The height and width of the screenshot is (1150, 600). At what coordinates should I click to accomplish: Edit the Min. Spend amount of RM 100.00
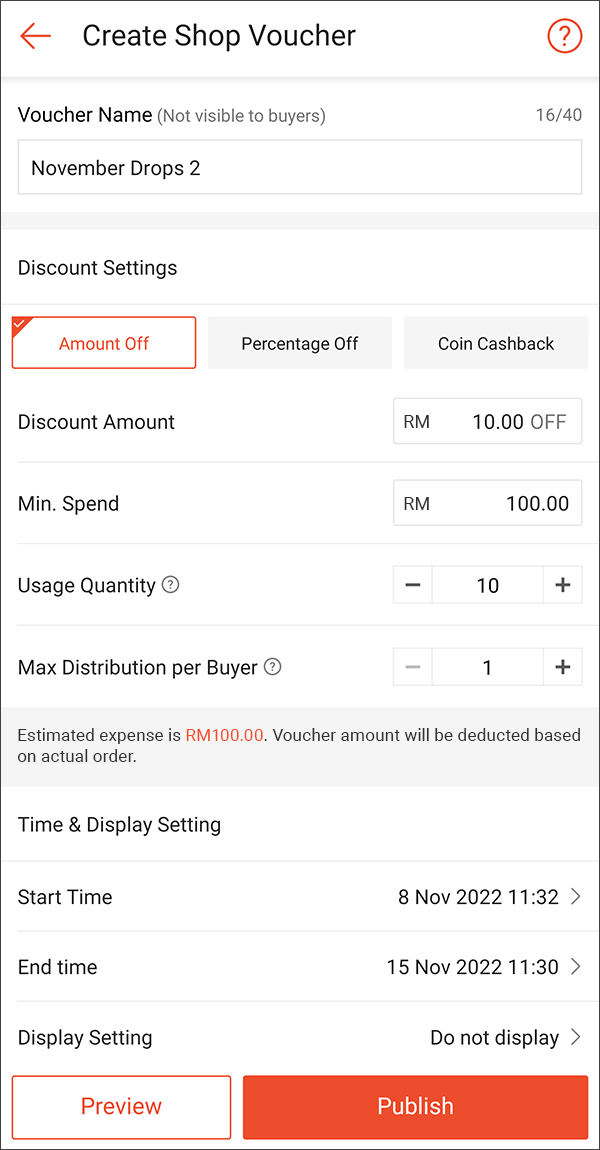pyautogui.click(x=487, y=503)
